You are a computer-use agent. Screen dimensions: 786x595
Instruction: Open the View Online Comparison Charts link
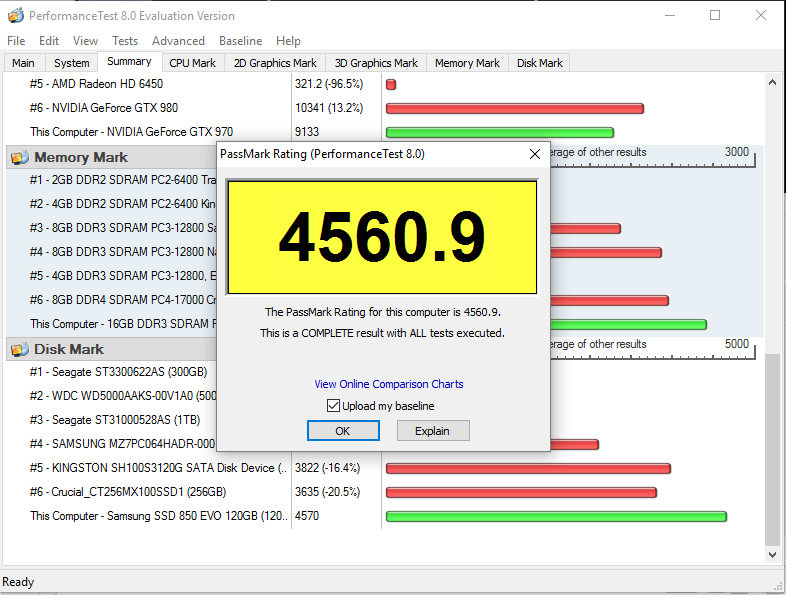tap(389, 384)
